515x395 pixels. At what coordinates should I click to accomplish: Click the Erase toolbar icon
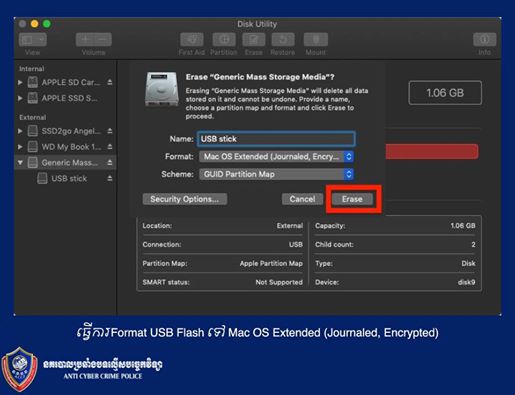pyautogui.click(x=254, y=40)
